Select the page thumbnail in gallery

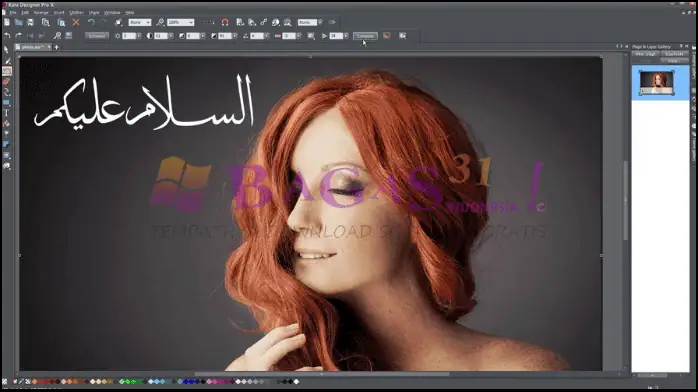pyautogui.click(x=657, y=83)
